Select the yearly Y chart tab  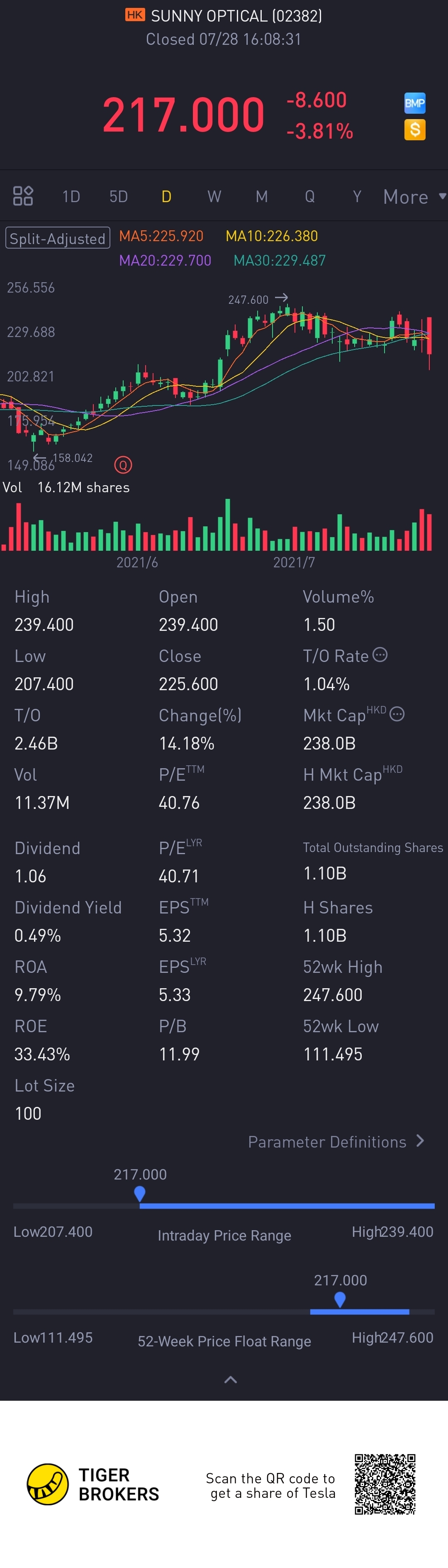pos(357,197)
